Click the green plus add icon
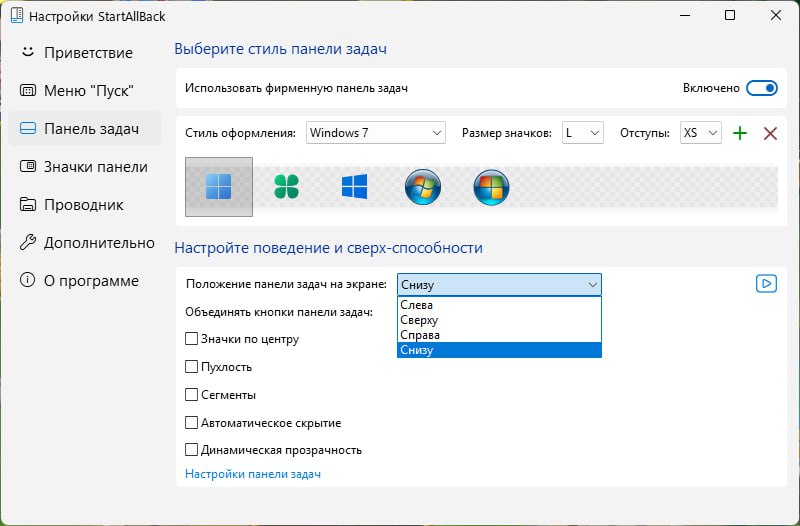Viewport: 800px width, 526px height. point(740,133)
